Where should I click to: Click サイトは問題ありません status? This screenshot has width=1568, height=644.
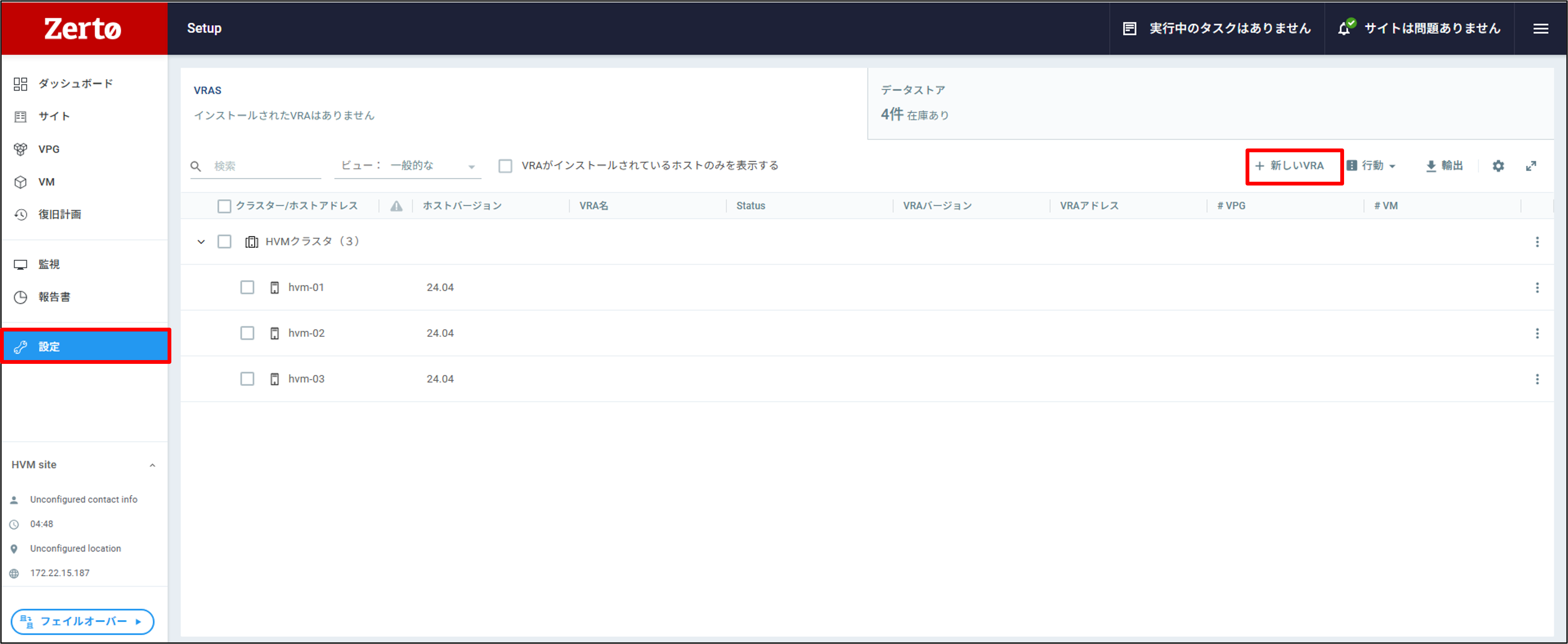point(1432,29)
